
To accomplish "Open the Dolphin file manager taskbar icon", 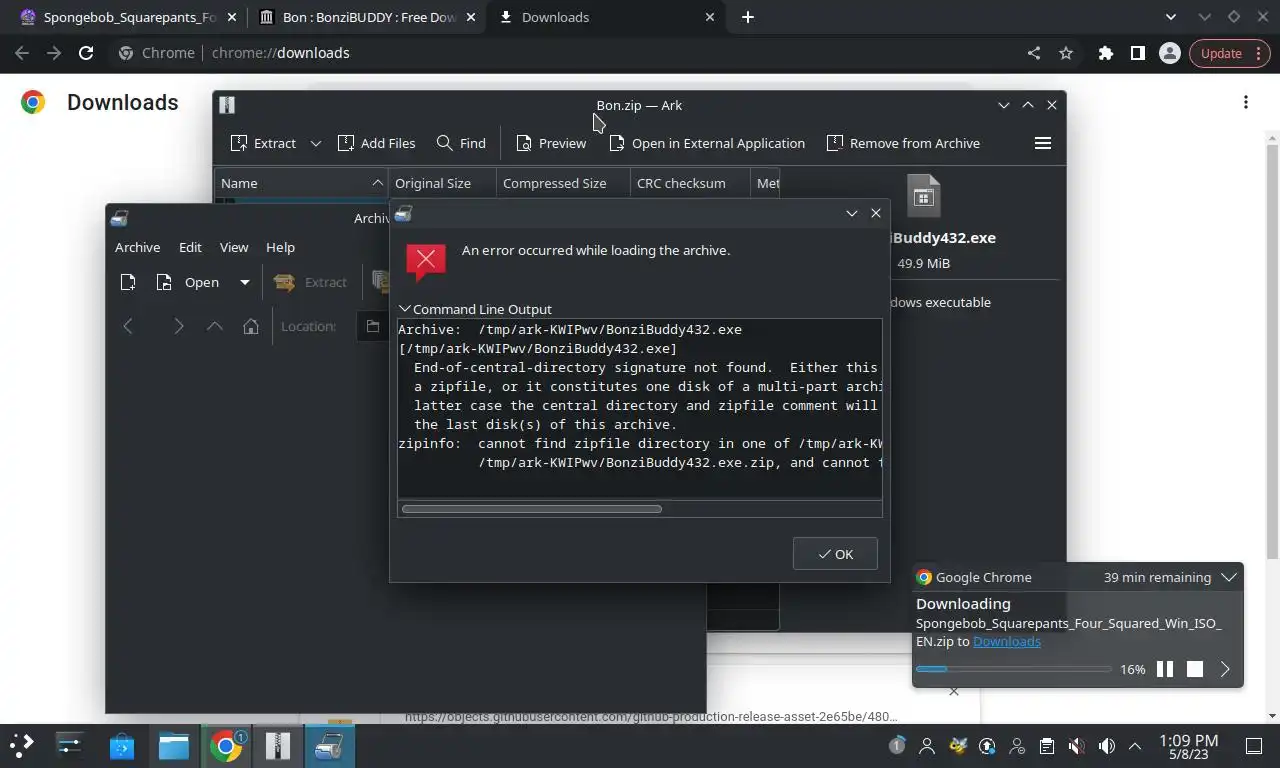I will coord(174,745).
